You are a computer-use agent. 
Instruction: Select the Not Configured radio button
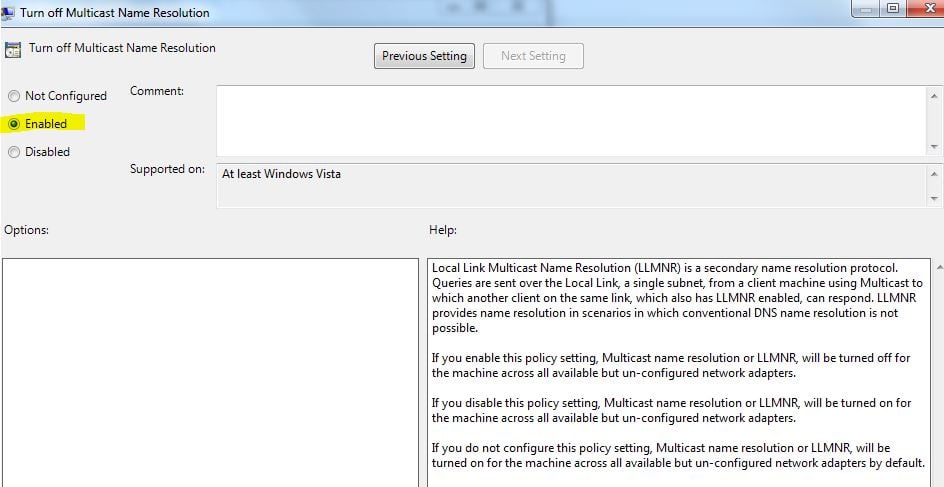tap(14, 96)
